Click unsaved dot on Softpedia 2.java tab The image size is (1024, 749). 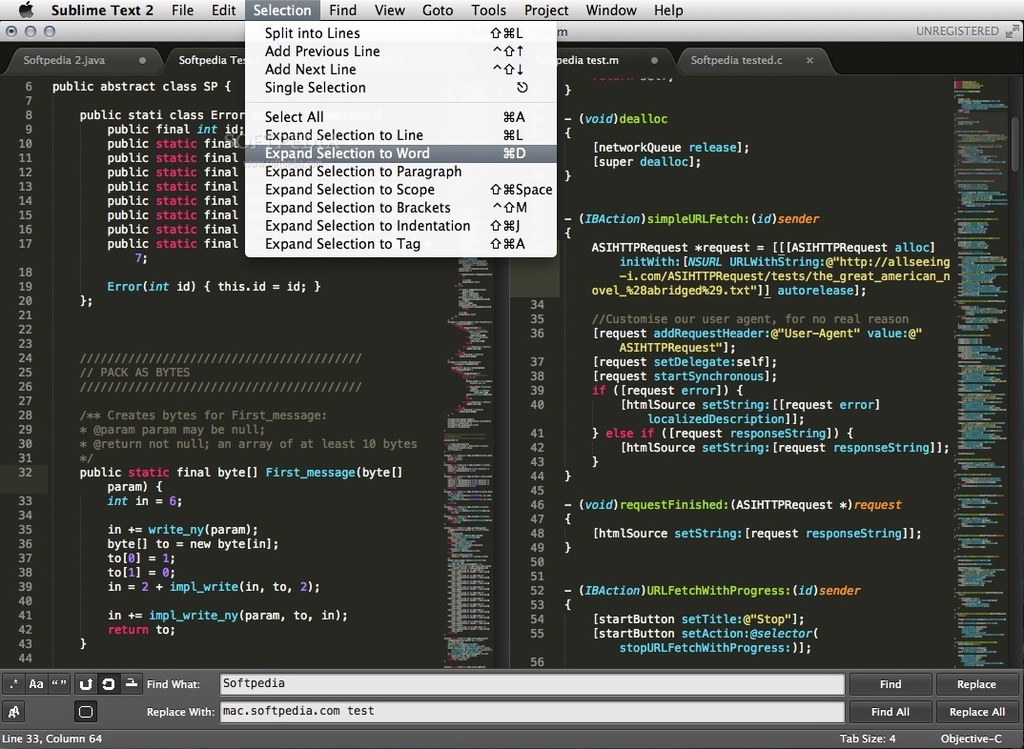pyautogui.click(x=142, y=60)
